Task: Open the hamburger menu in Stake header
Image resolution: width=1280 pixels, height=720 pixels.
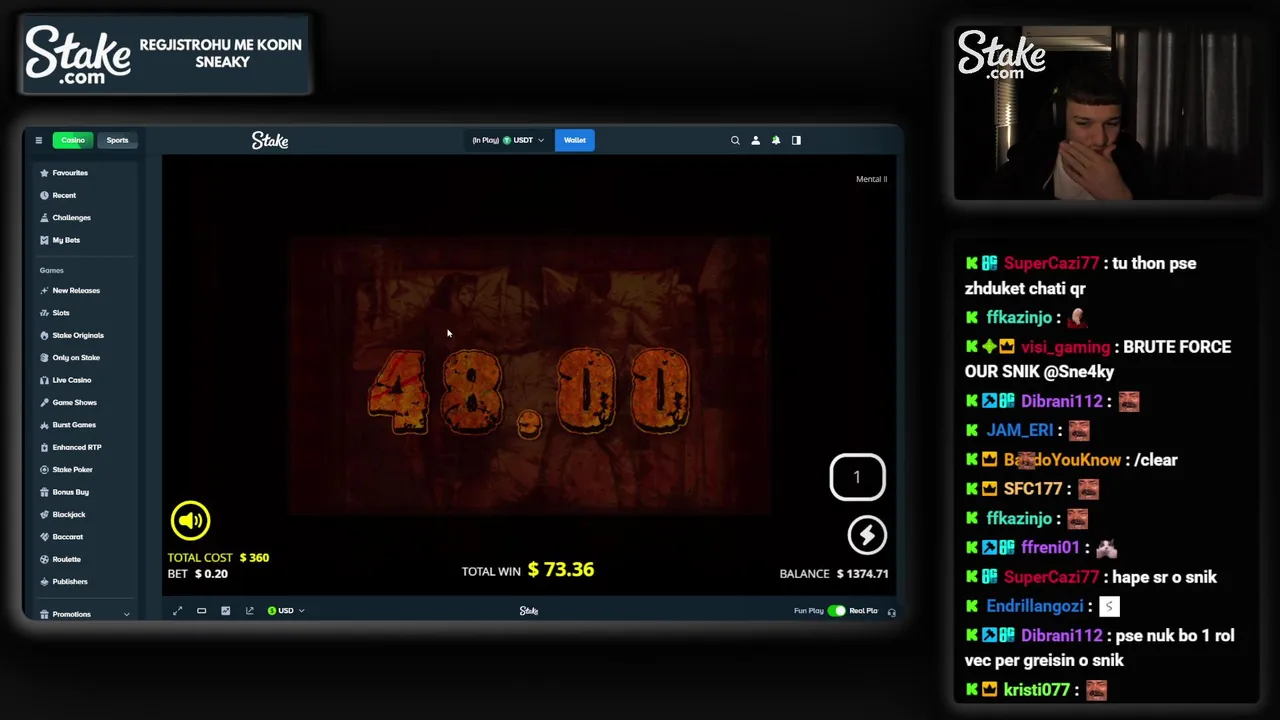Action: [39, 140]
